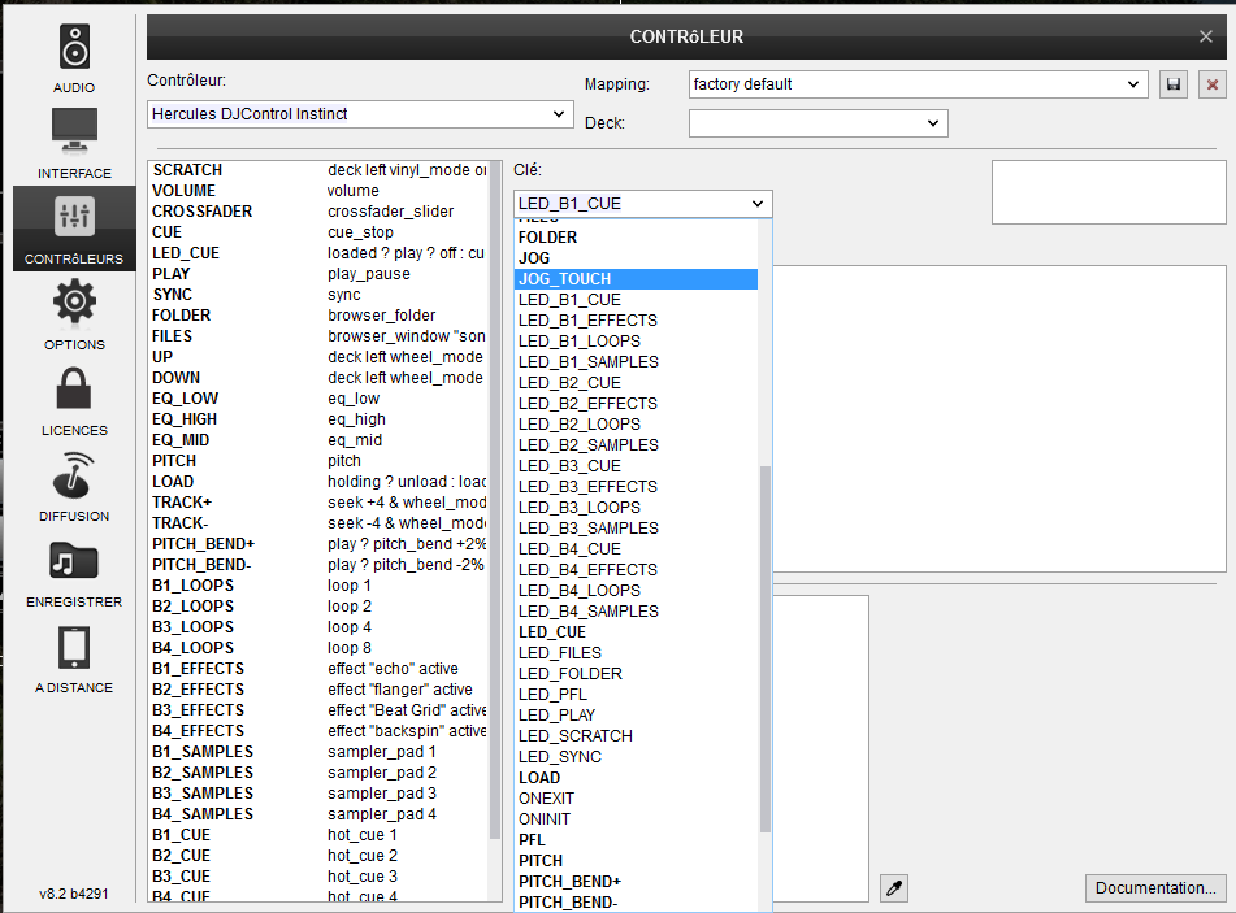Choose JOG in the key dropdown list
Screen dimensions: 1236x913
[636, 258]
